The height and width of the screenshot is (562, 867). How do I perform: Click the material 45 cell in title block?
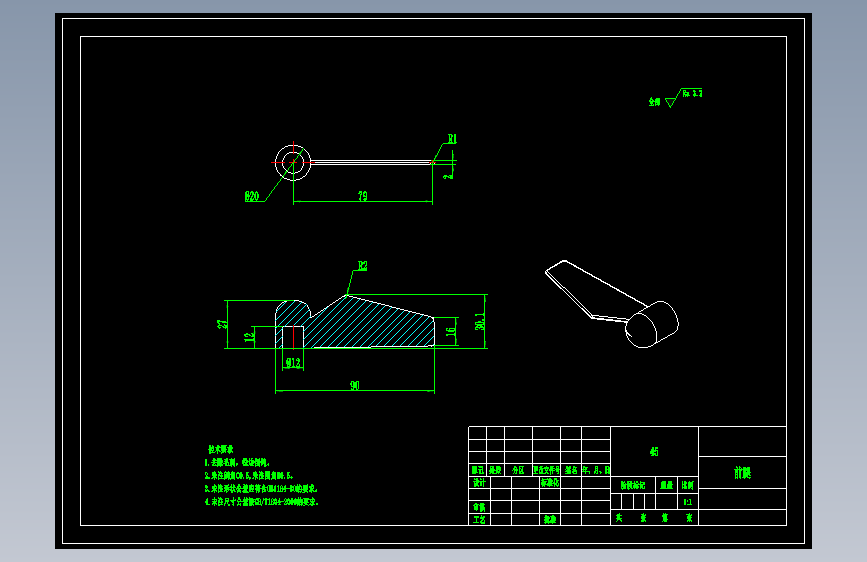point(654,451)
